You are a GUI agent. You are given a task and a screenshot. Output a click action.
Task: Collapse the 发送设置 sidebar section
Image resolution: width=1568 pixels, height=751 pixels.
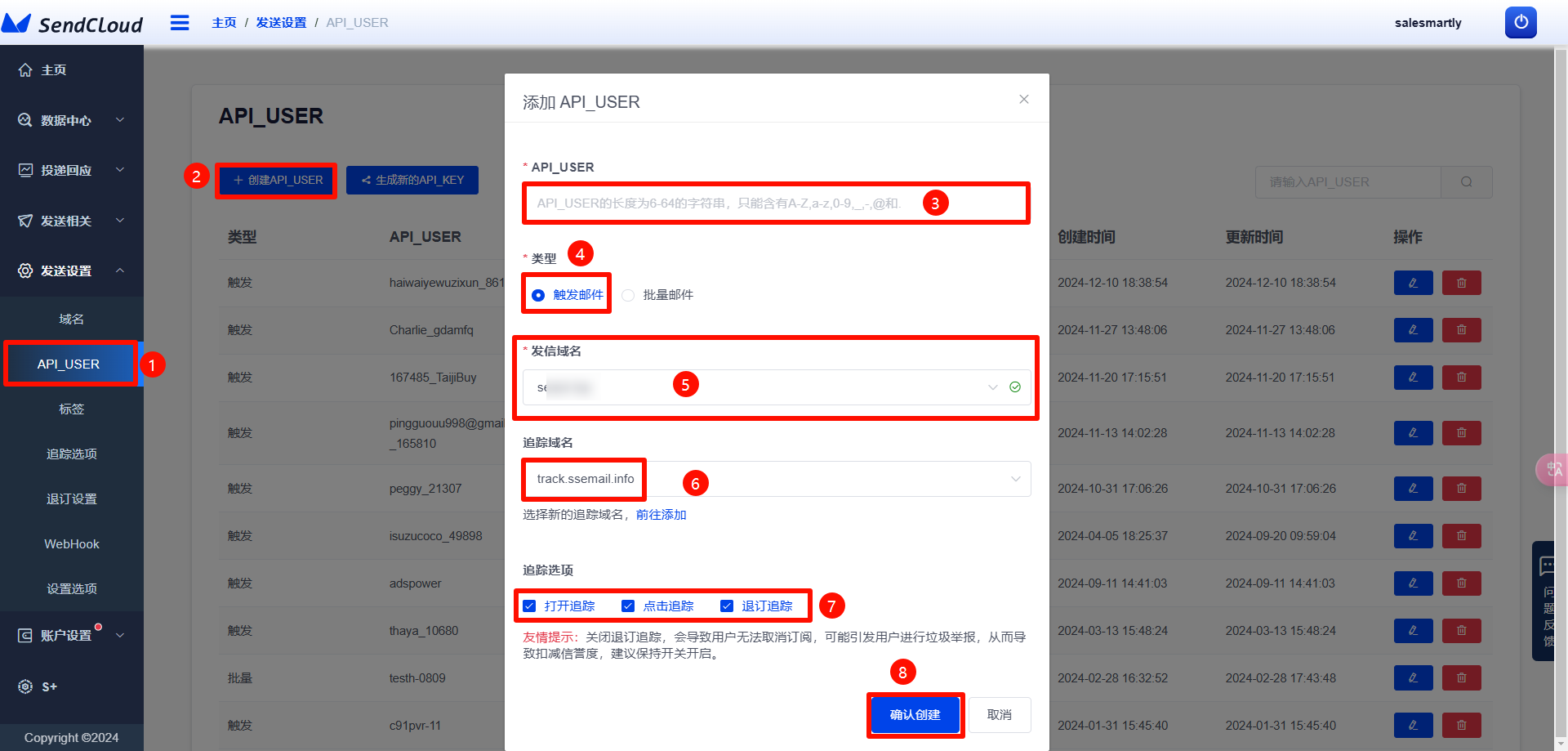coord(65,270)
